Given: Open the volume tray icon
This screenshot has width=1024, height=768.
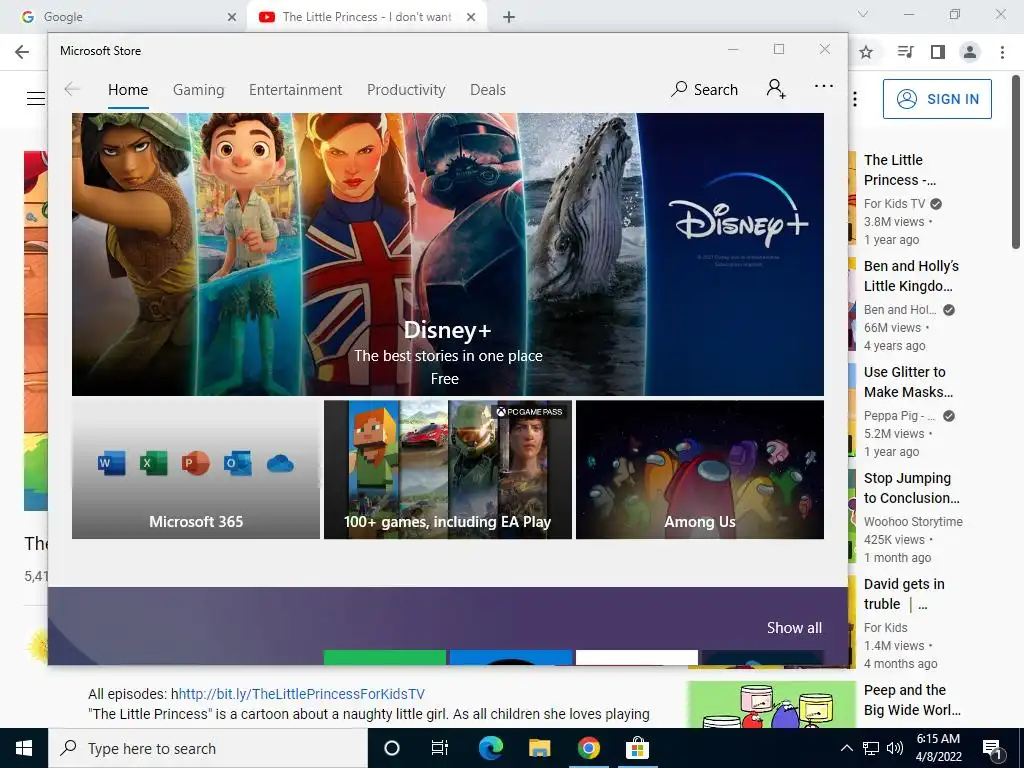Looking at the screenshot, I should point(895,748).
